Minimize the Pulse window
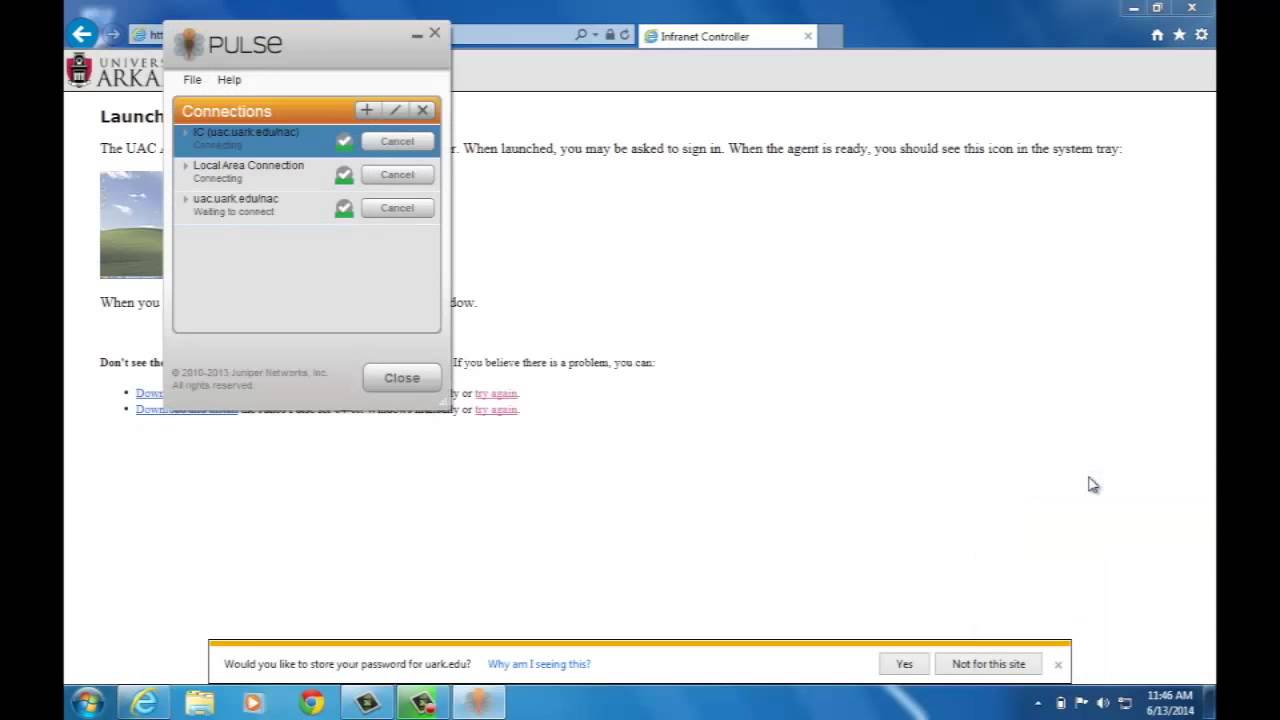The image size is (1280, 720). [x=417, y=35]
